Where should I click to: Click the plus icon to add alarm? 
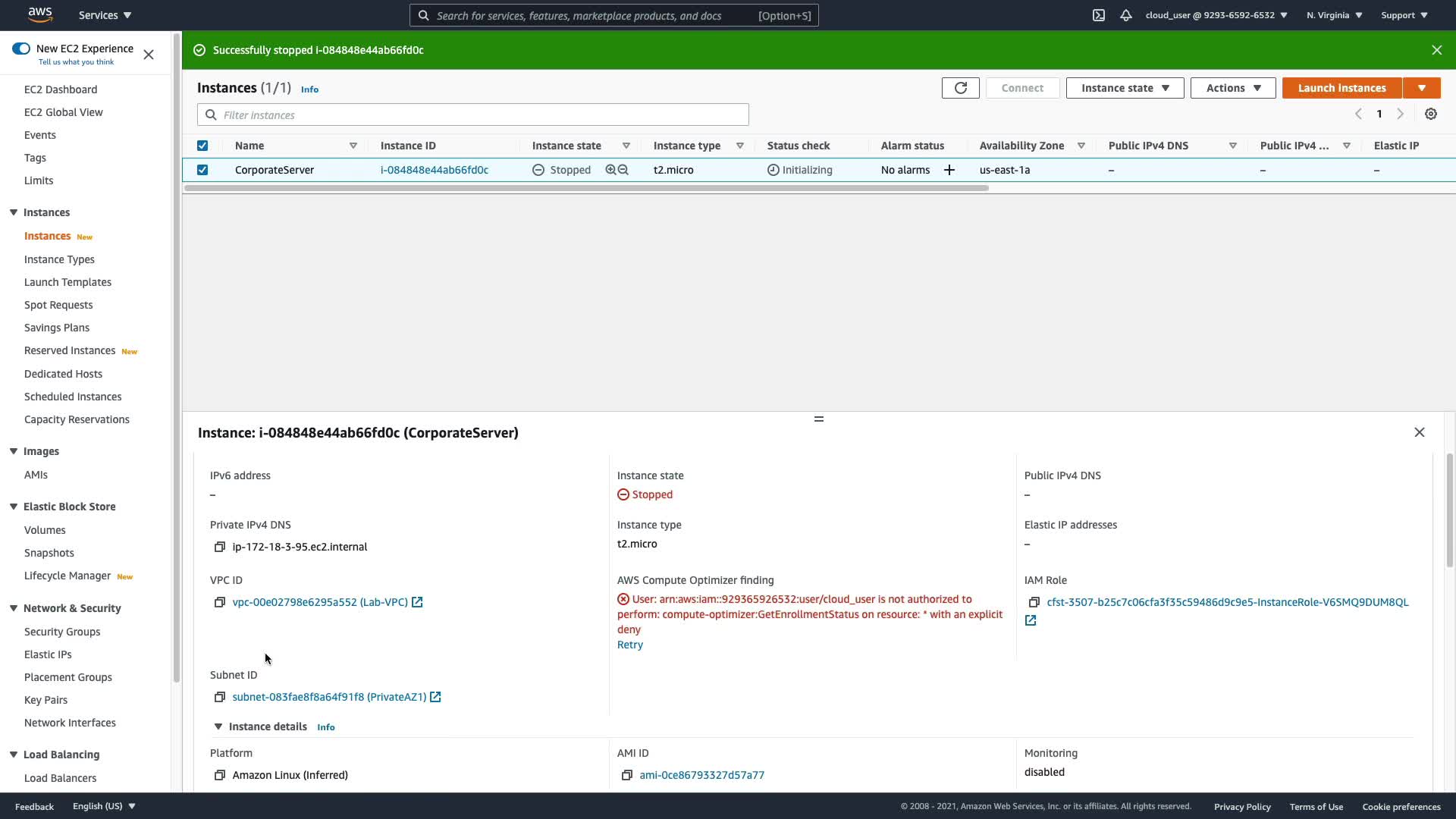coord(949,170)
